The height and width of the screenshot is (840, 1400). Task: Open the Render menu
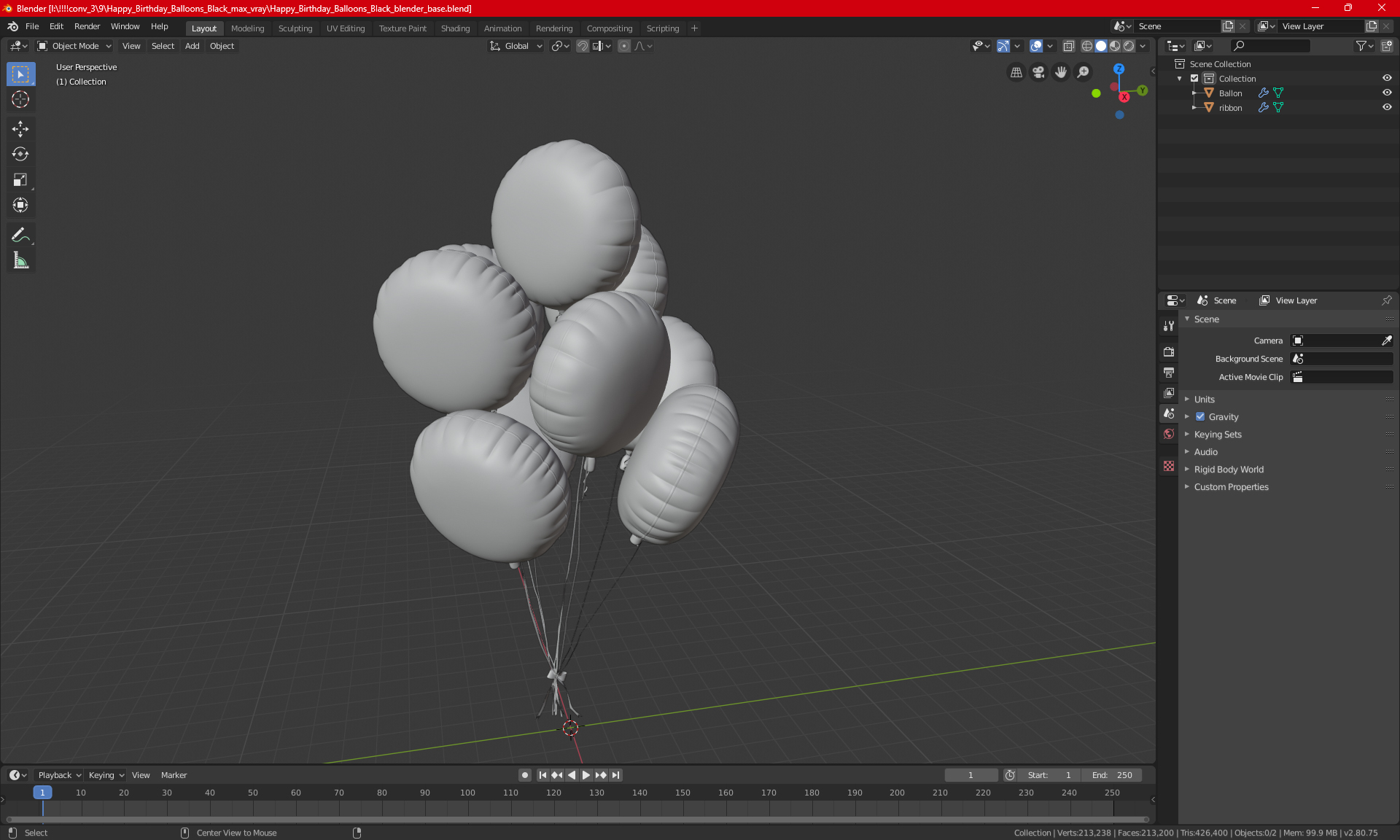(x=87, y=26)
